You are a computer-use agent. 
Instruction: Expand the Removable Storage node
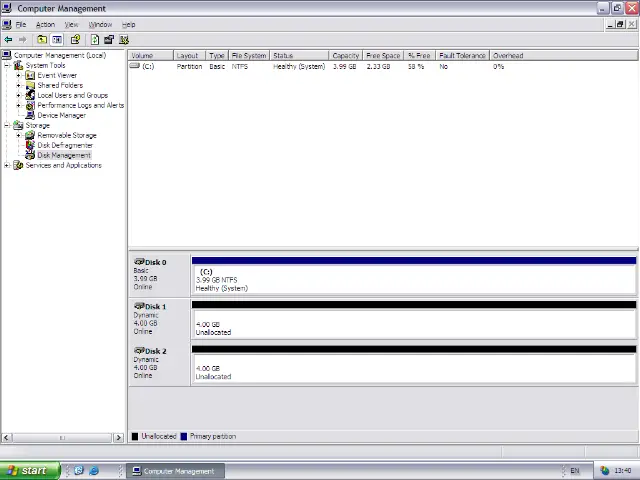pyautogui.click(x=18, y=135)
